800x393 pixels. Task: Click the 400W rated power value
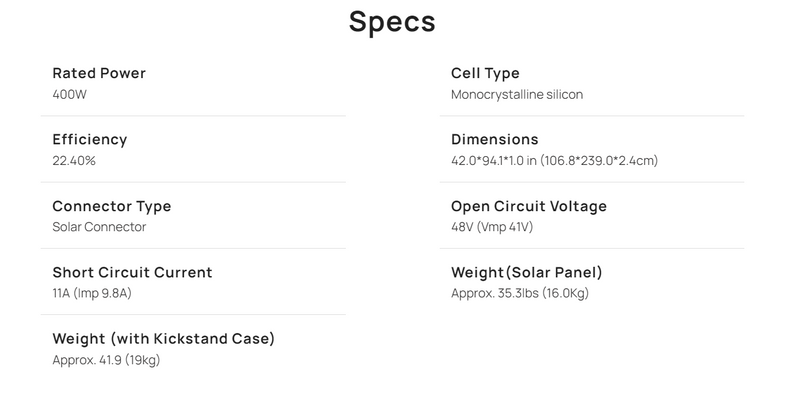pos(69,94)
